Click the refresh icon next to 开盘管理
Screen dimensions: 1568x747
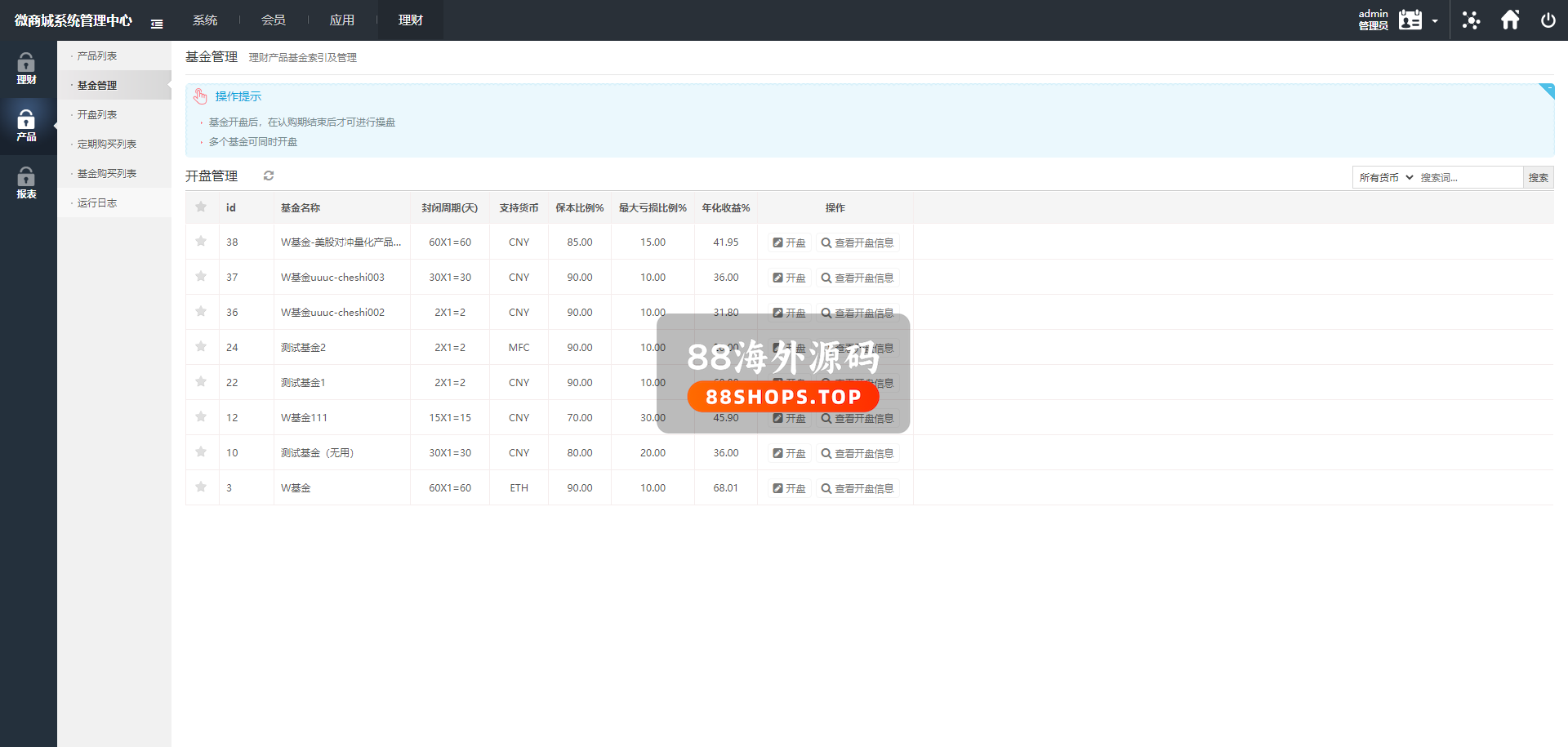(x=269, y=176)
